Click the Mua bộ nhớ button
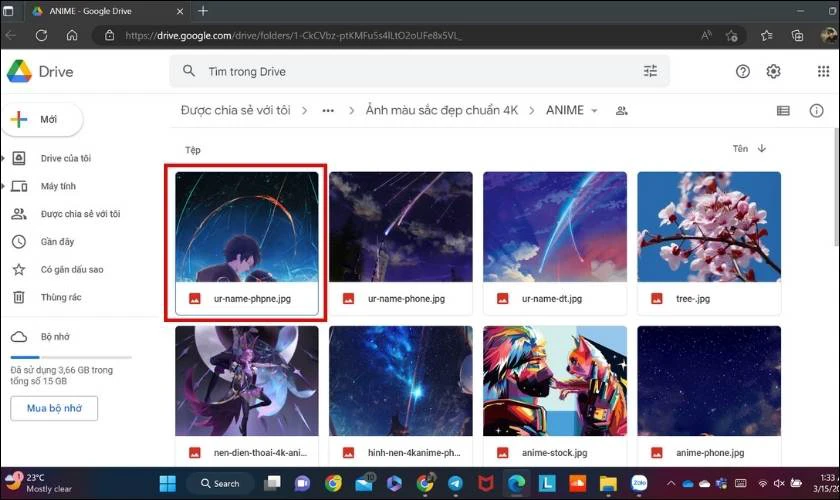This screenshot has width=840, height=500. tap(54, 408)
